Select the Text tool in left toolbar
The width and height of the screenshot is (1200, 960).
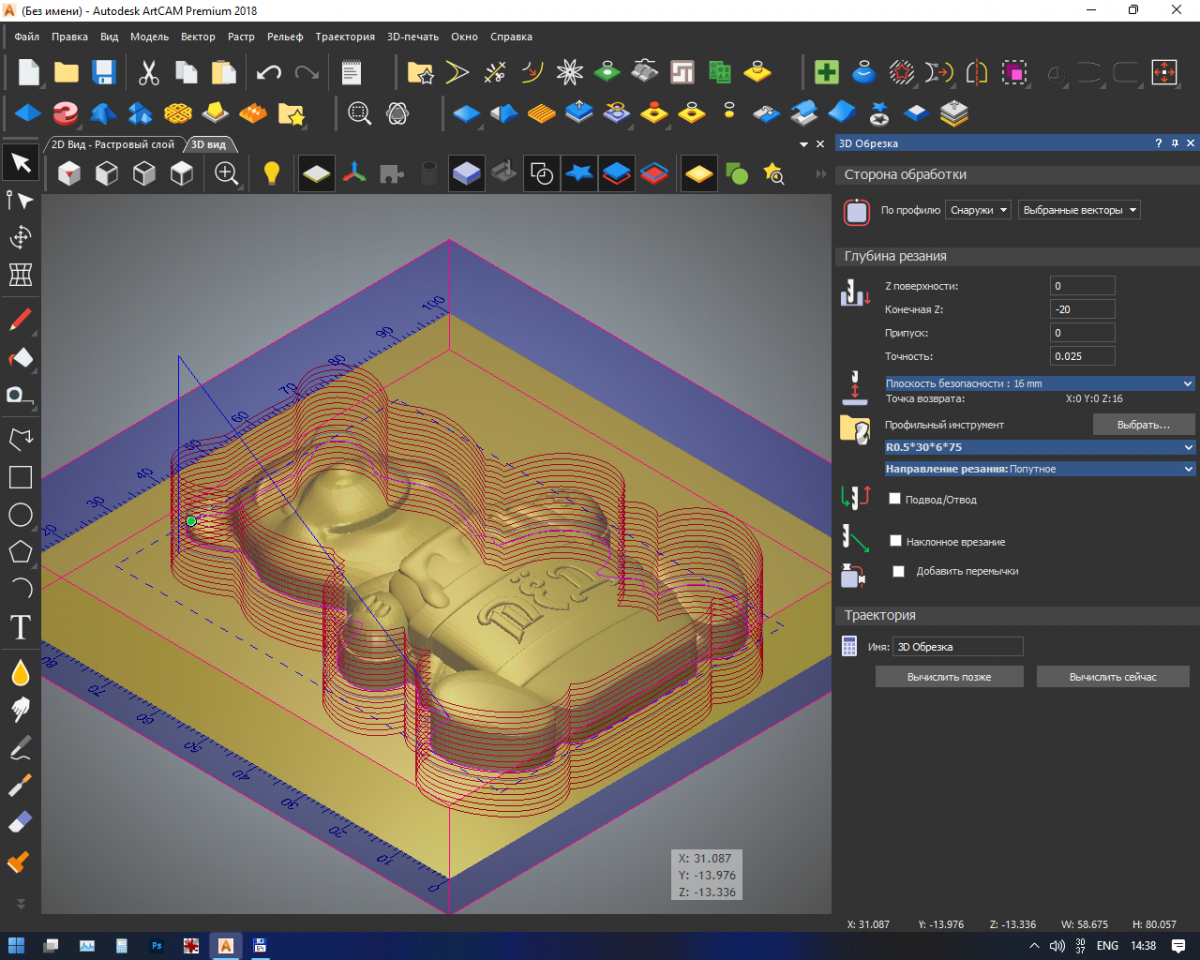(x=20, y=628)
